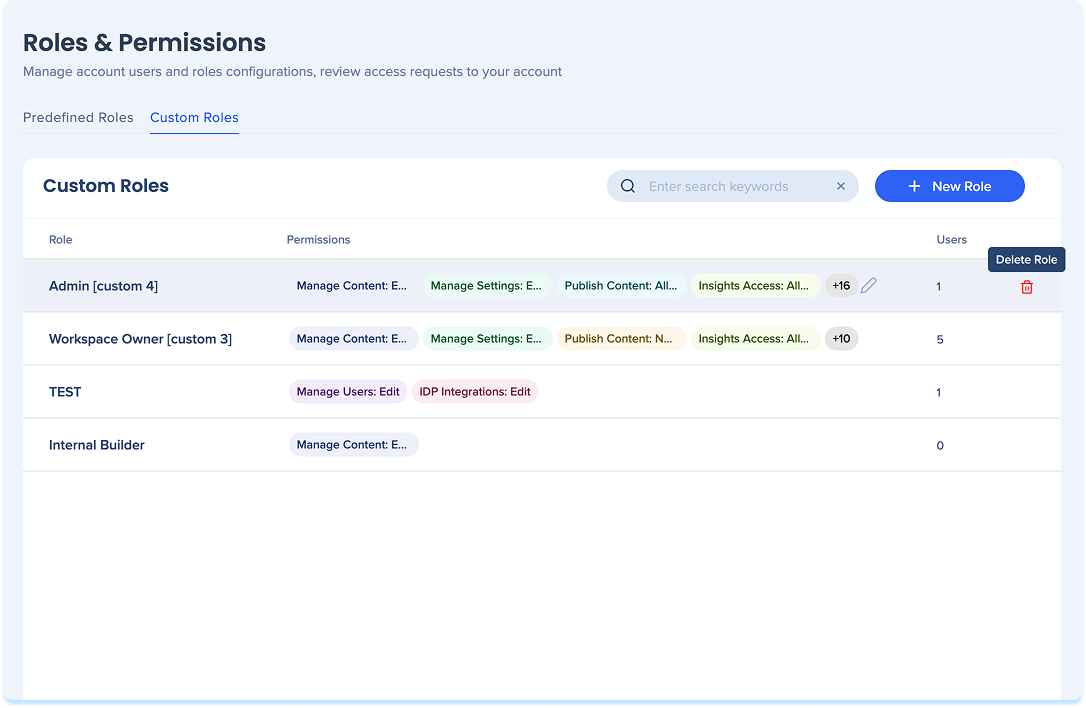Screen dimensions: 1086x708
Task: Click the Manage Users: Edit tag
Action: (x=348, y=392)
